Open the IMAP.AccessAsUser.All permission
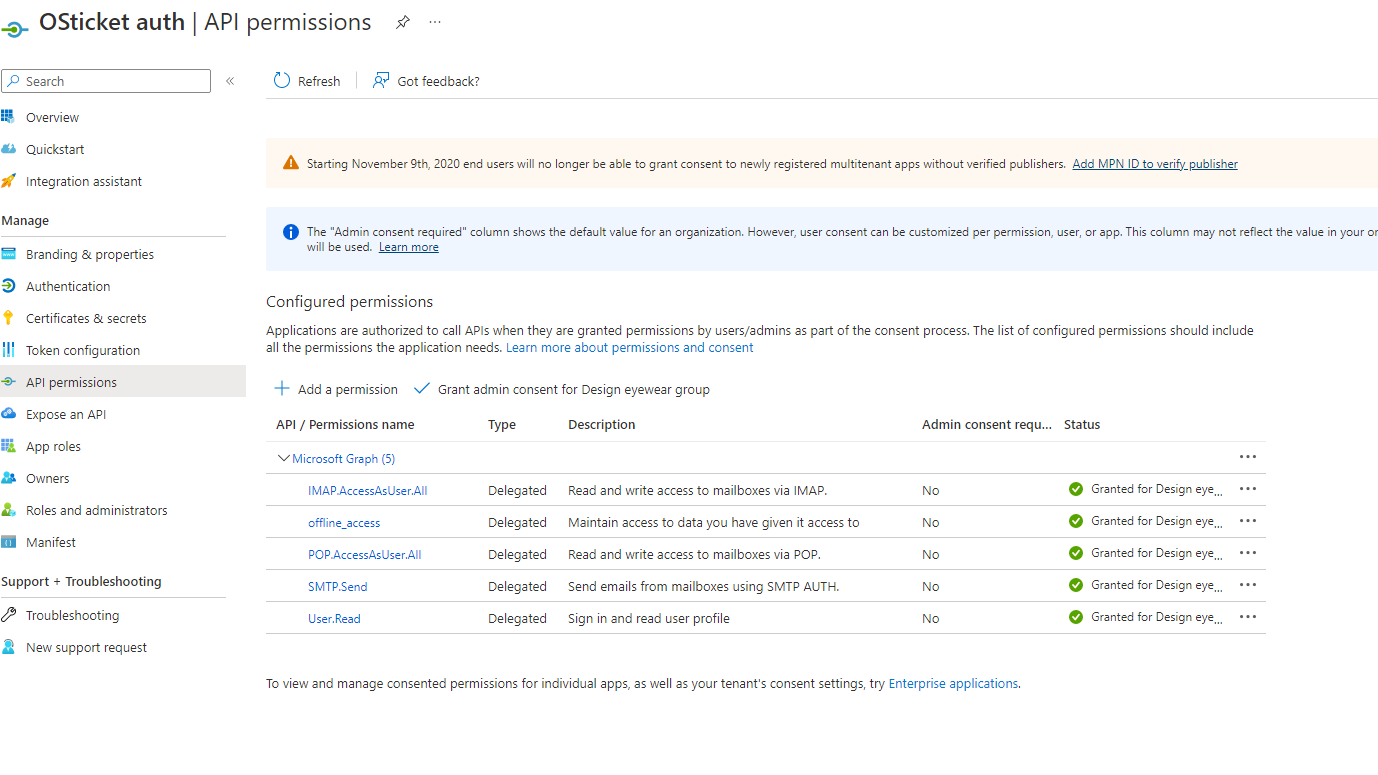 click(x=367, y=491)
